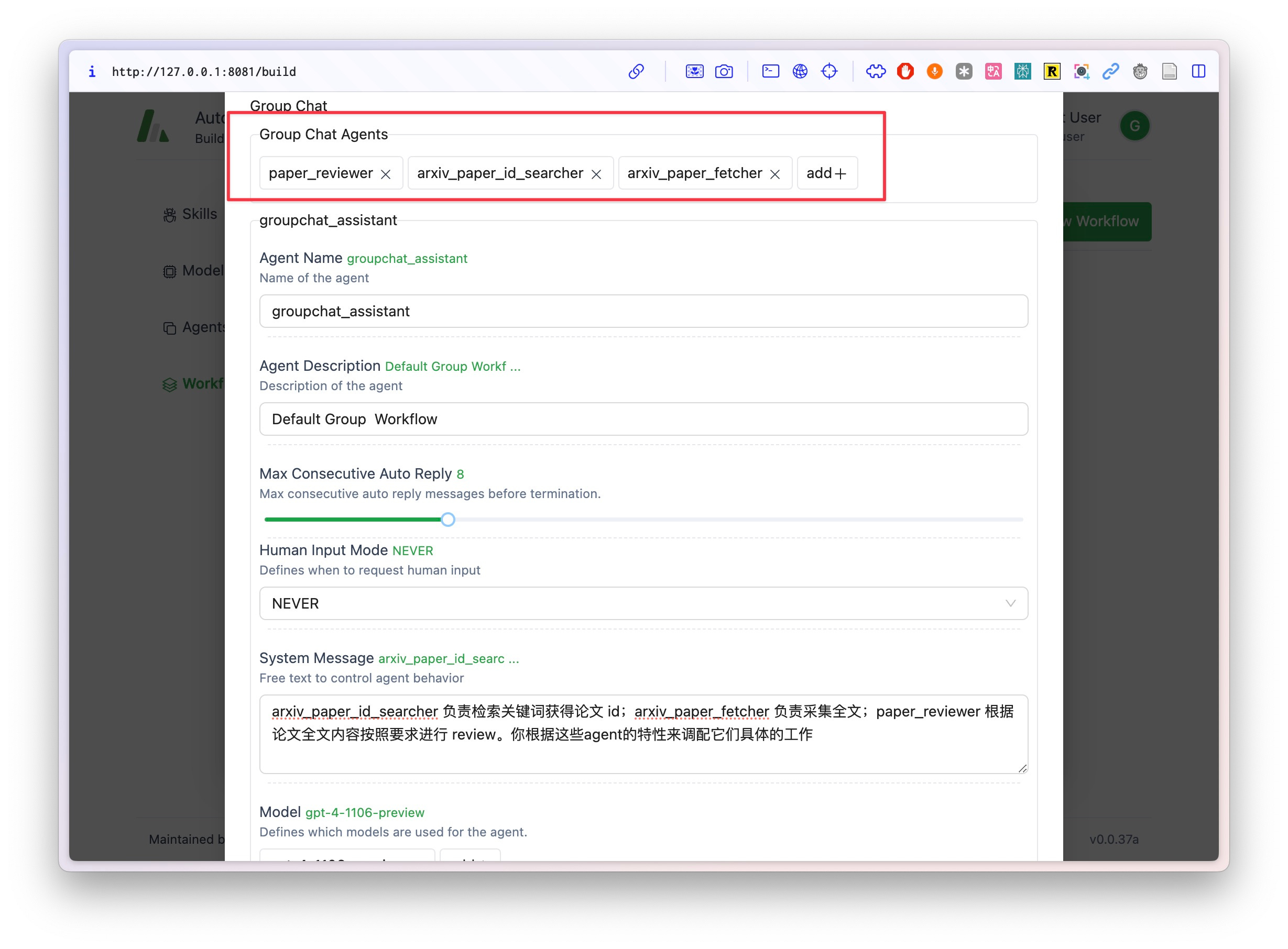This screenshot has height=949, width=1288.
Task: Click the Max Consecutive Auto Reply slider handle
Action: 447,520
